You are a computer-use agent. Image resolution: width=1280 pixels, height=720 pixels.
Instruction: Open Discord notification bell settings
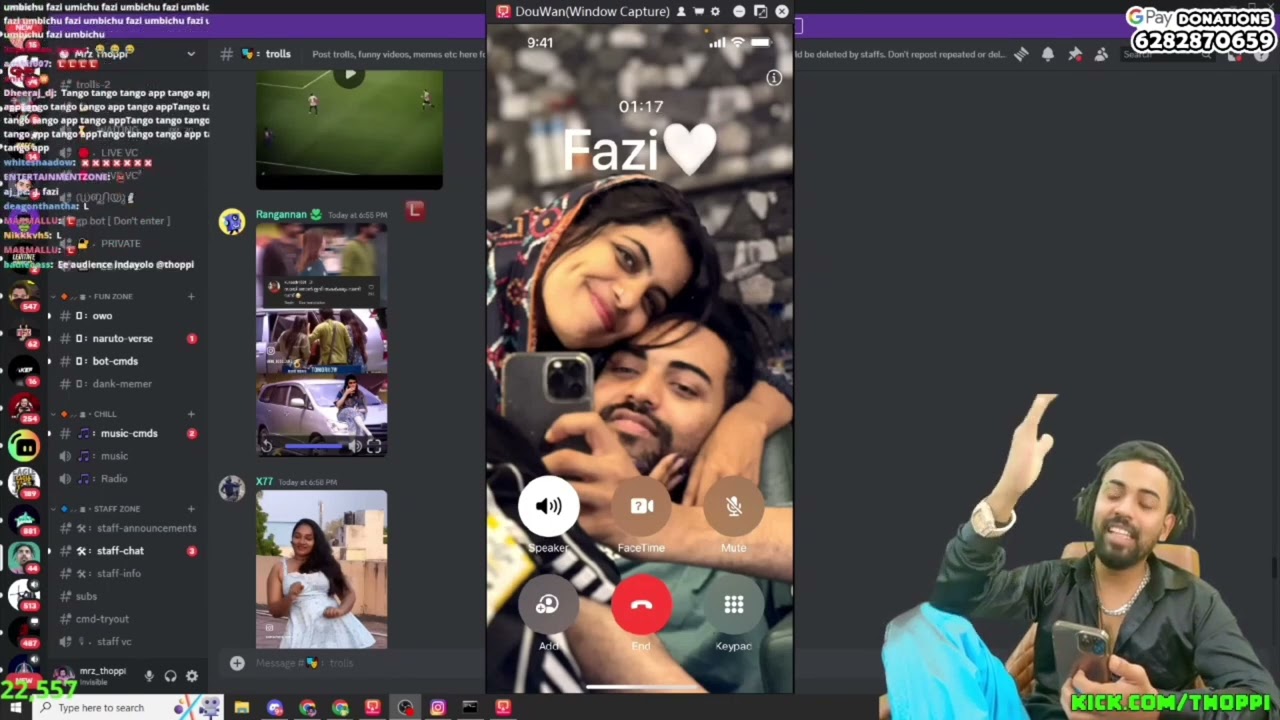[x=1048, y=54]
